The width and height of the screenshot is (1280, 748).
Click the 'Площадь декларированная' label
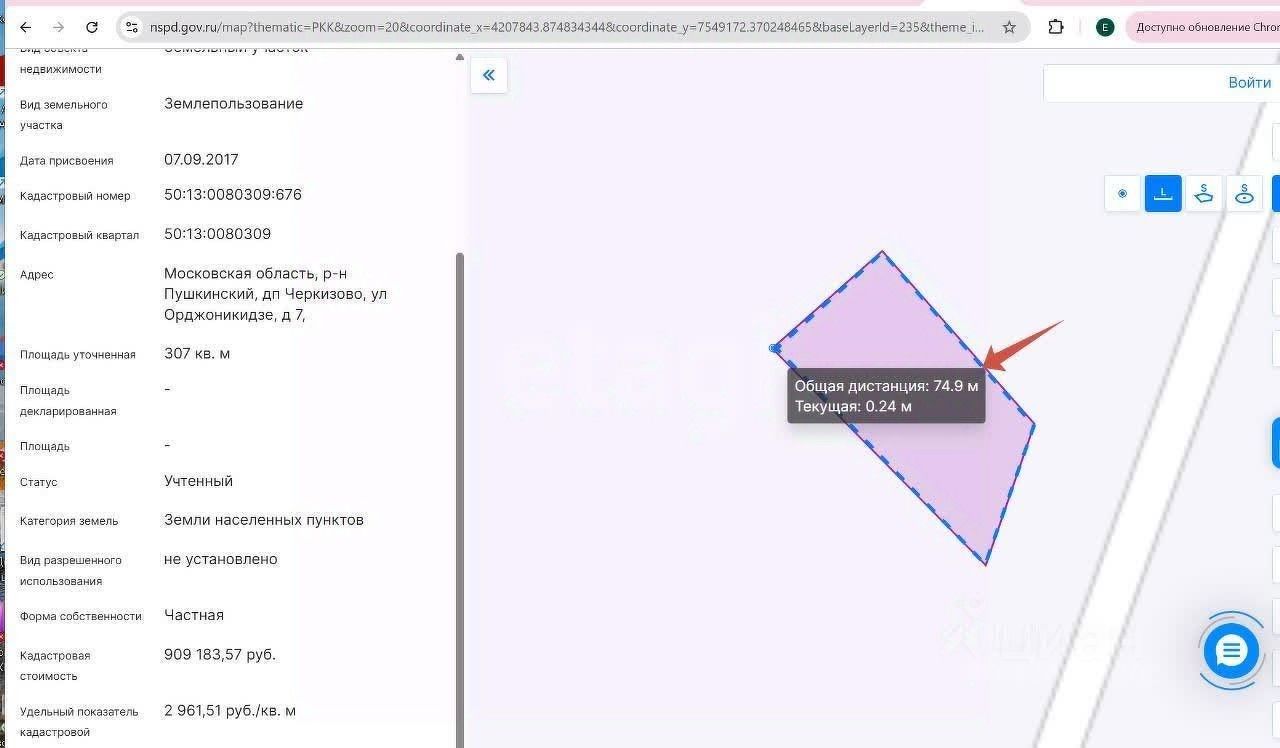68,401
